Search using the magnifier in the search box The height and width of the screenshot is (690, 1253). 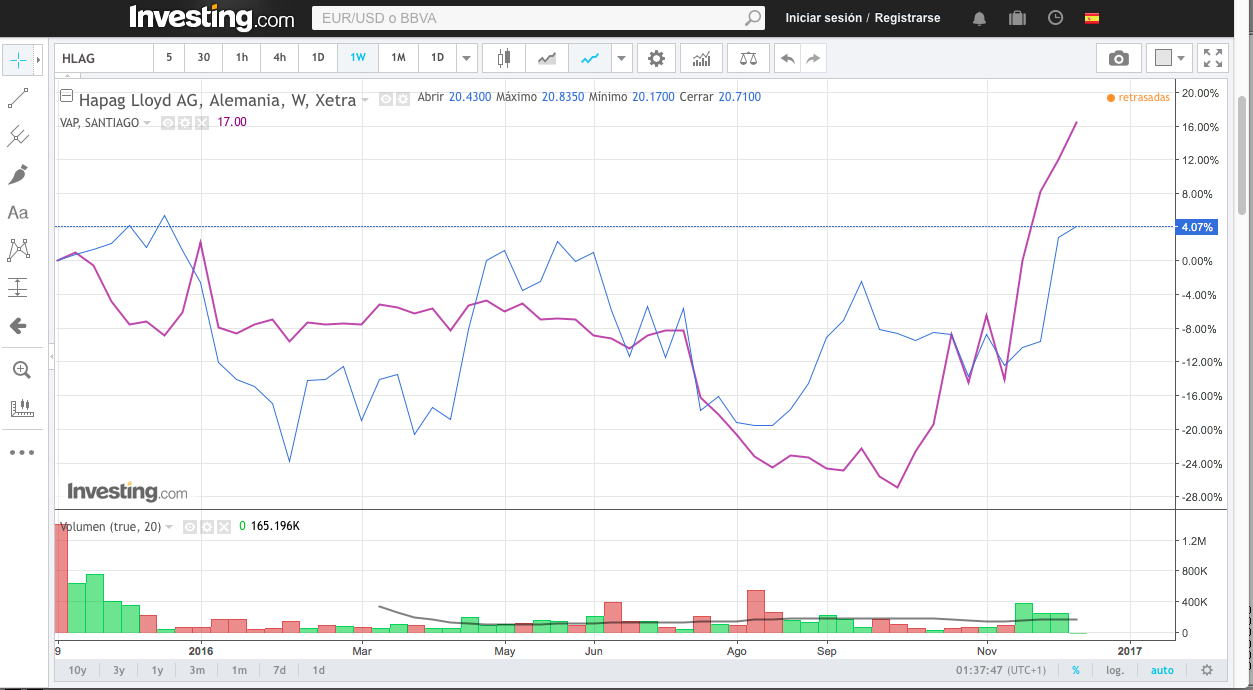pos(752,18)
